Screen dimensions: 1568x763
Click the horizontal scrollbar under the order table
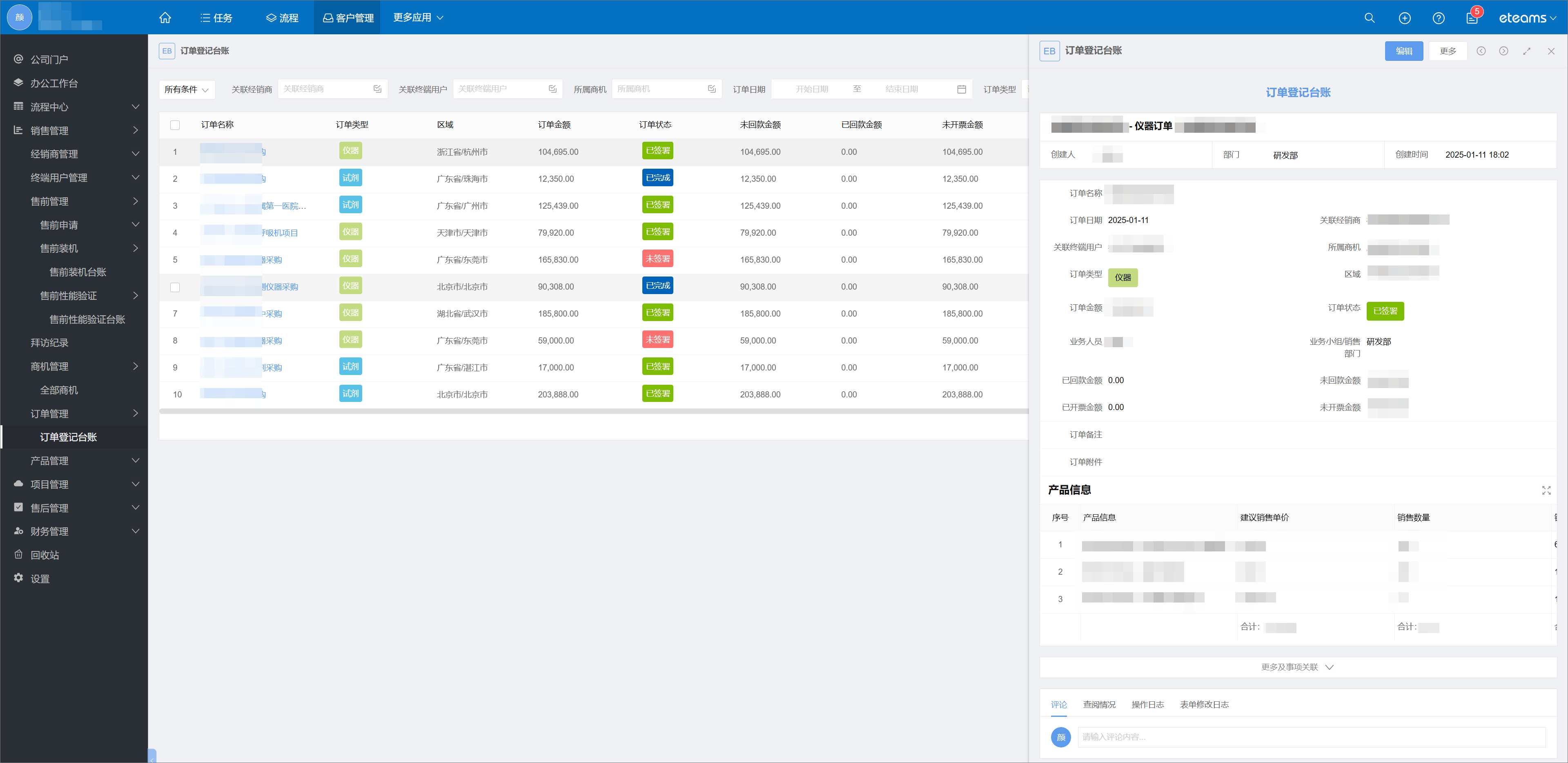593,412
